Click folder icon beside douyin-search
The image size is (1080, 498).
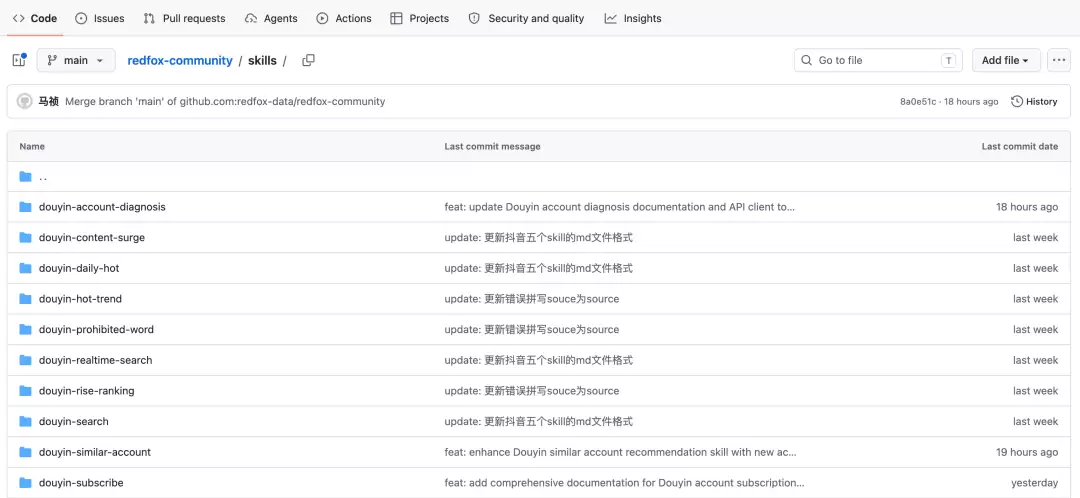(x=25, y=422)
